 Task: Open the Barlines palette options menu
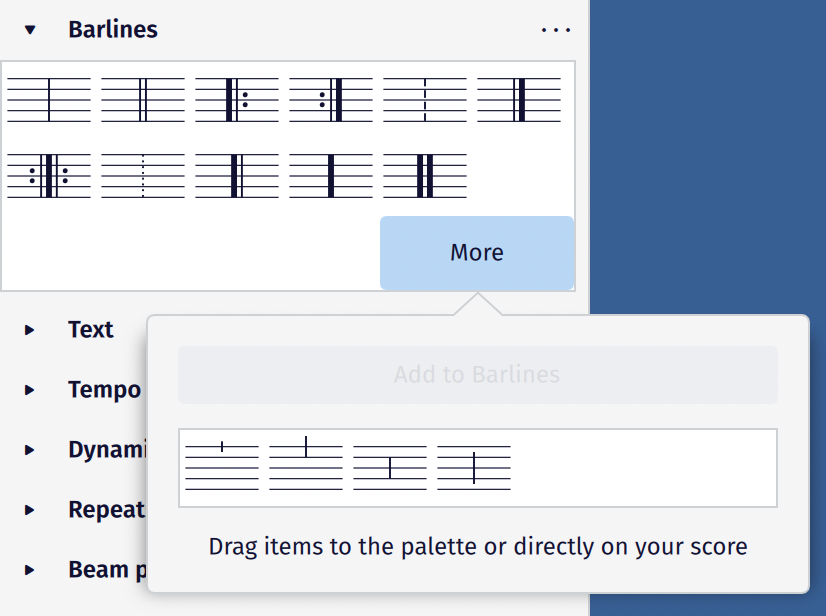coord(556,29)
